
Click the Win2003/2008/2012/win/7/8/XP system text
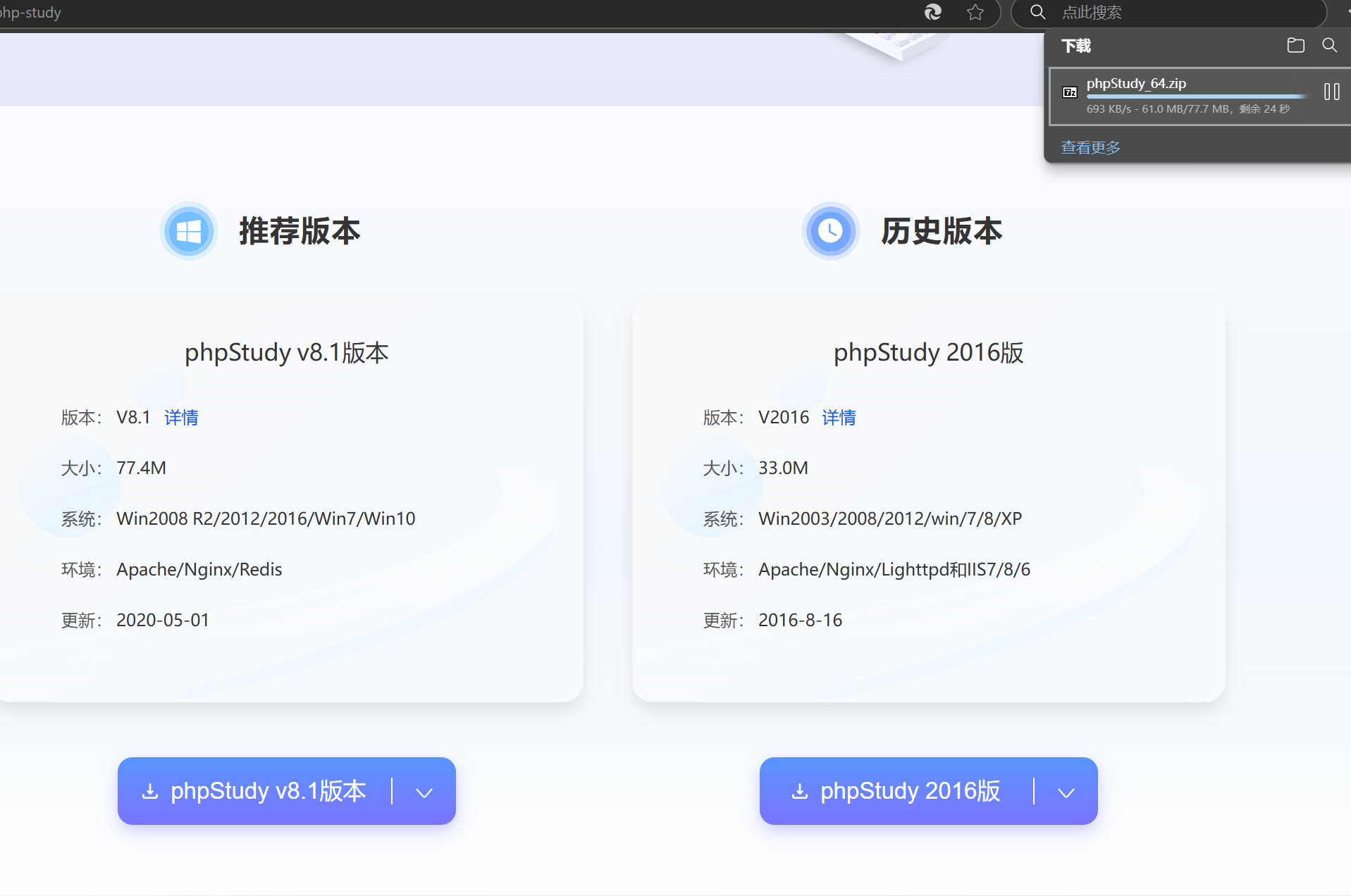point(890,518)
